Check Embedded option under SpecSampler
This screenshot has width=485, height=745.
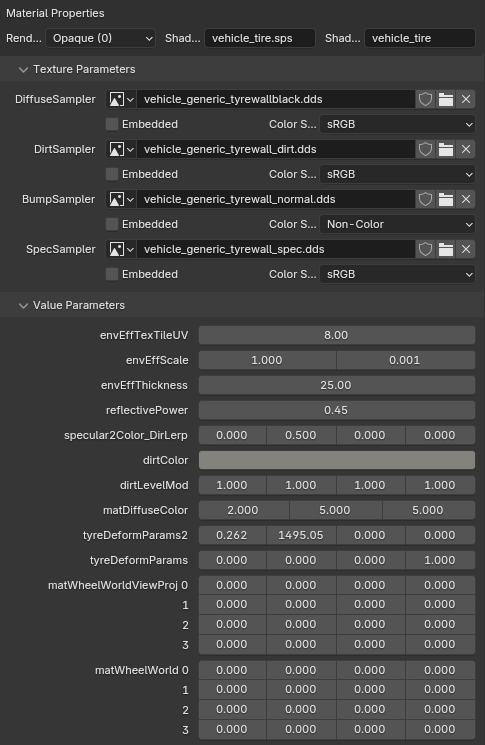click(112, 274)
